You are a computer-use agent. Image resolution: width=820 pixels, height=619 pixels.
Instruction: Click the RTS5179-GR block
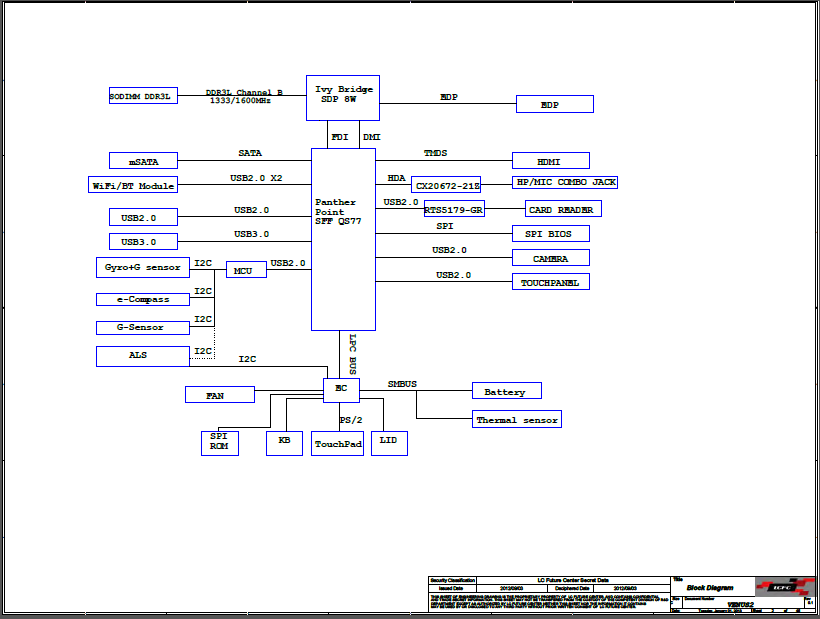[454, 209]
